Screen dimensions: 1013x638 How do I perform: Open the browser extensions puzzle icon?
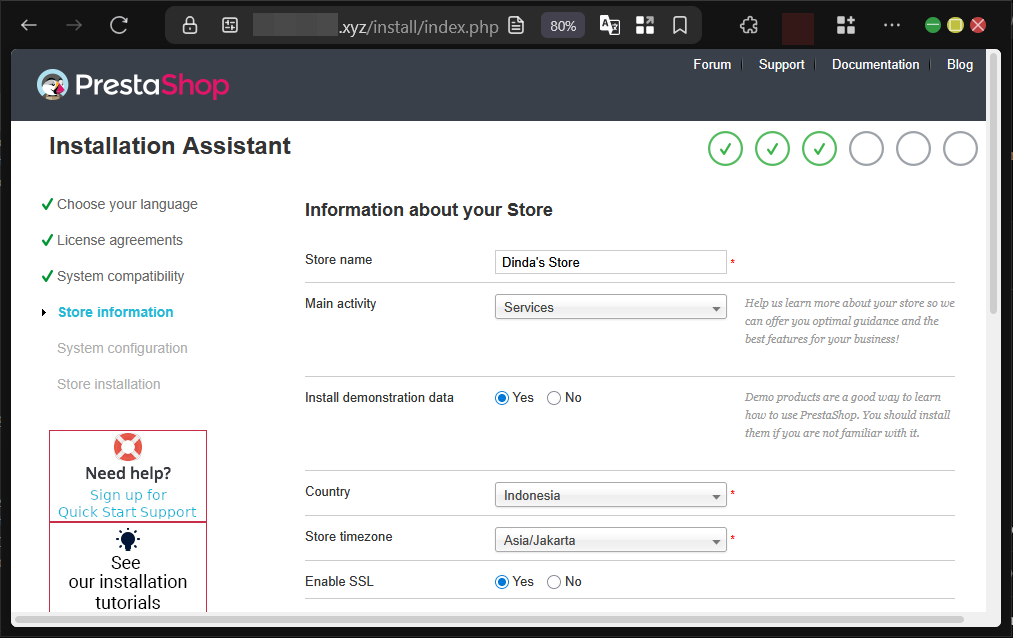(748, 27)
